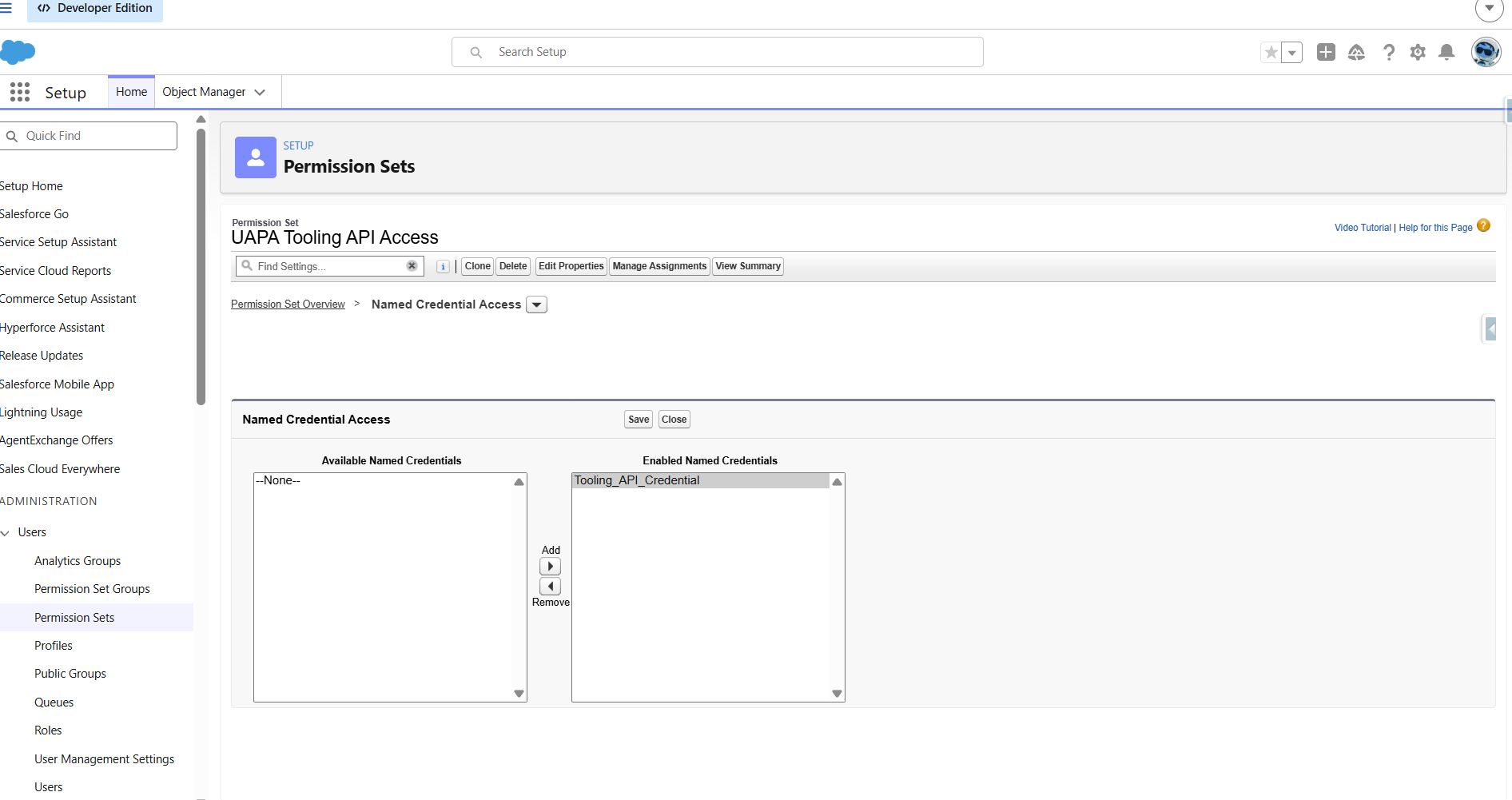The image size is (1512, 800).
Task: Open the Trailhead guidance icon
Action: (1356, 52)
